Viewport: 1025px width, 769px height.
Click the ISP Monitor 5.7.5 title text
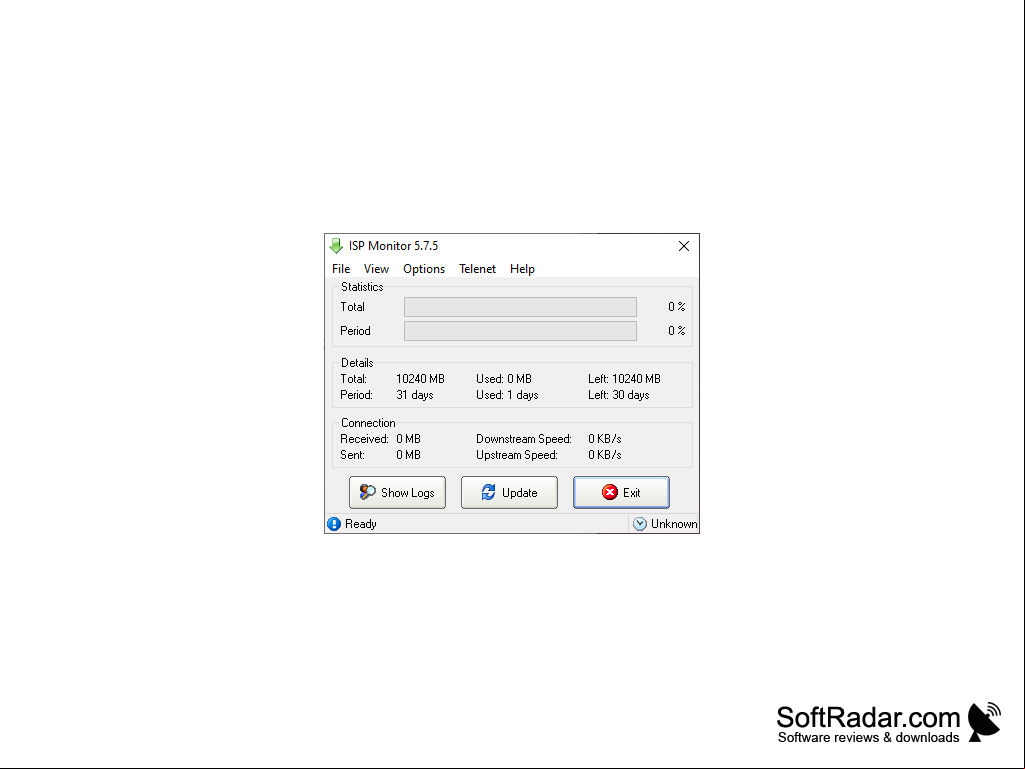pos(394,246)
